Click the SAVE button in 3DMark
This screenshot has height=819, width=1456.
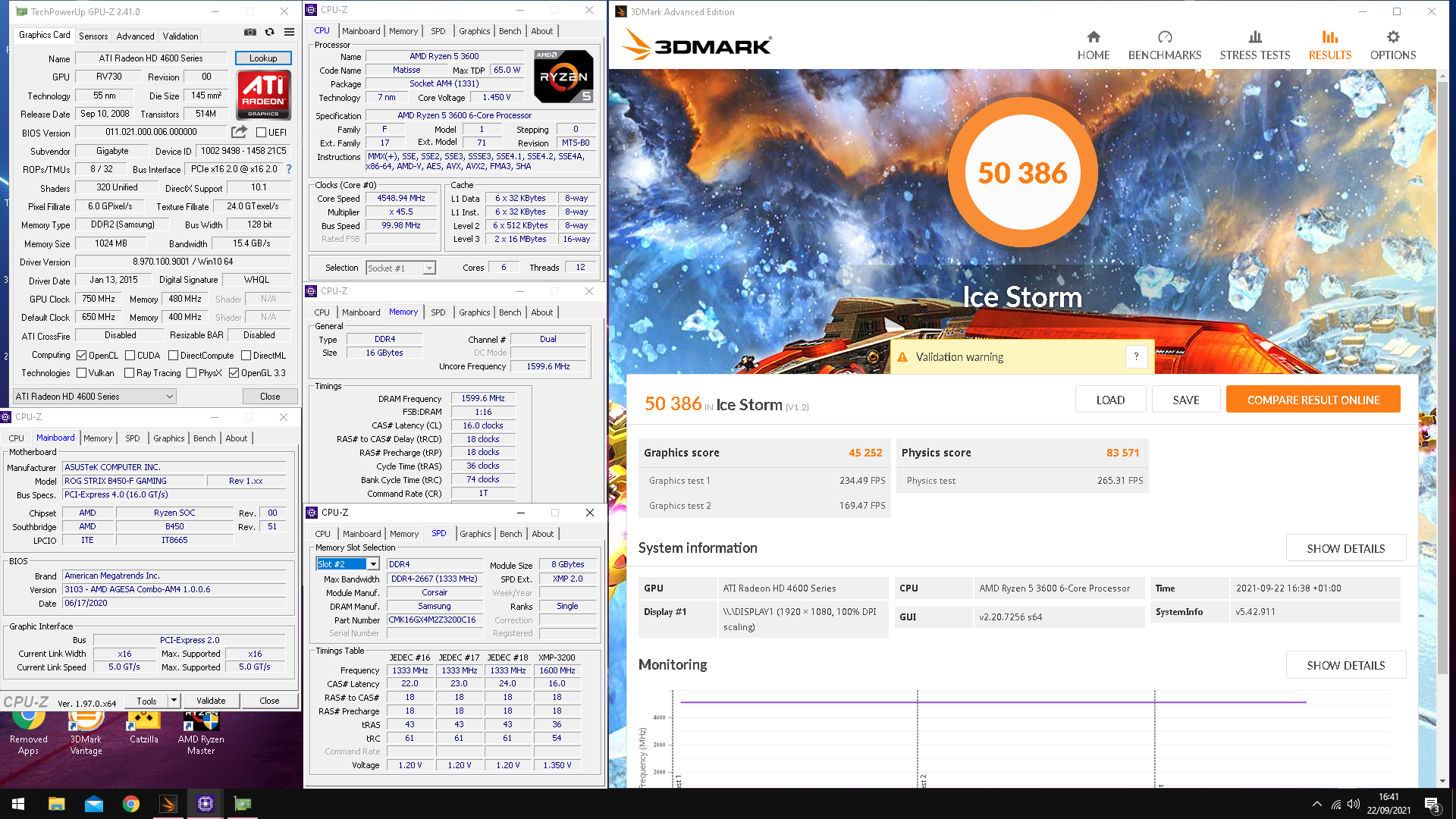coord(1186,400)
